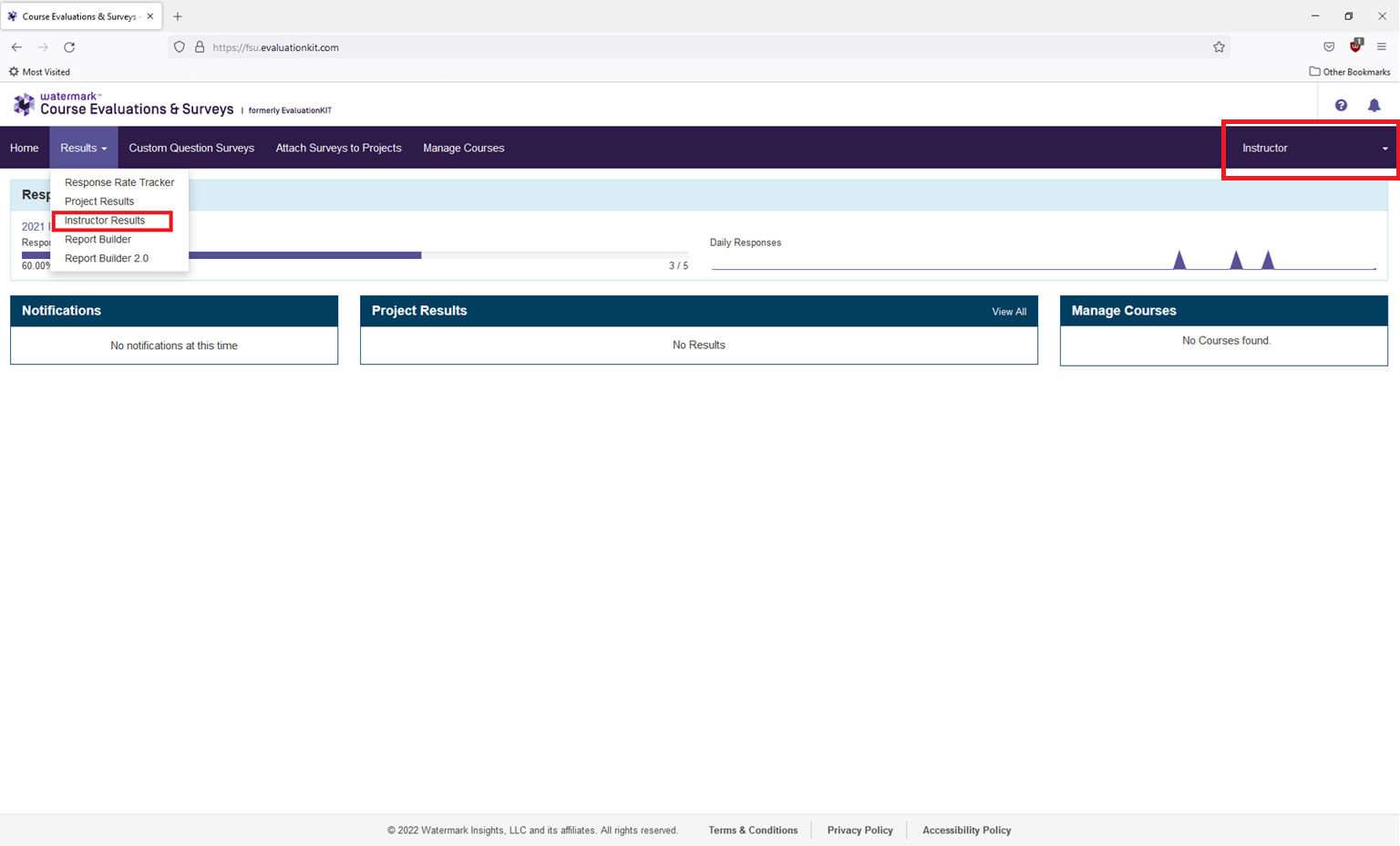Viewport: 1400px width, 846px height.
Task: Open Attach Surveys to Projects
Action: (339, 148)
